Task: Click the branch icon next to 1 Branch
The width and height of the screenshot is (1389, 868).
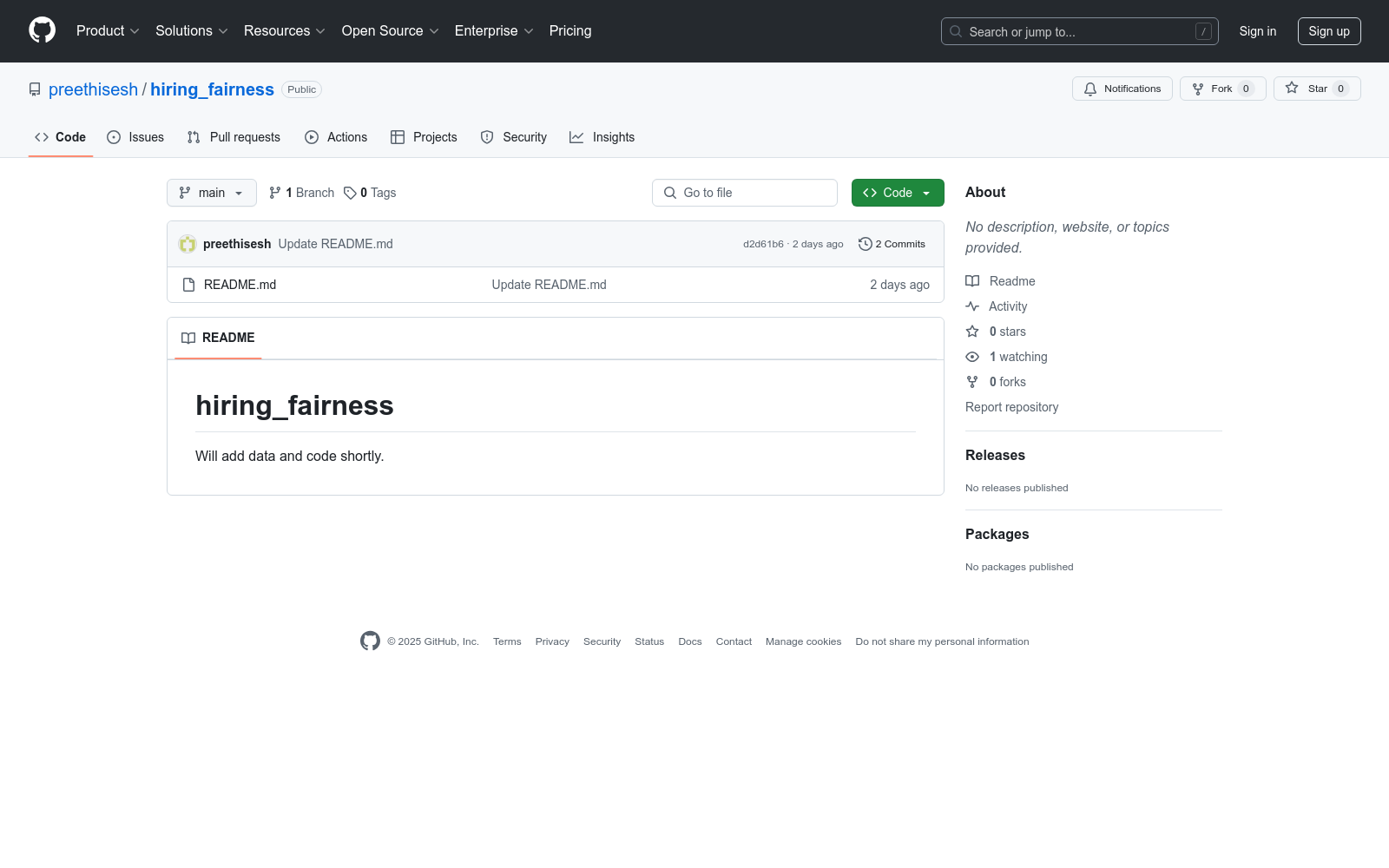Action: pos(275,193)
